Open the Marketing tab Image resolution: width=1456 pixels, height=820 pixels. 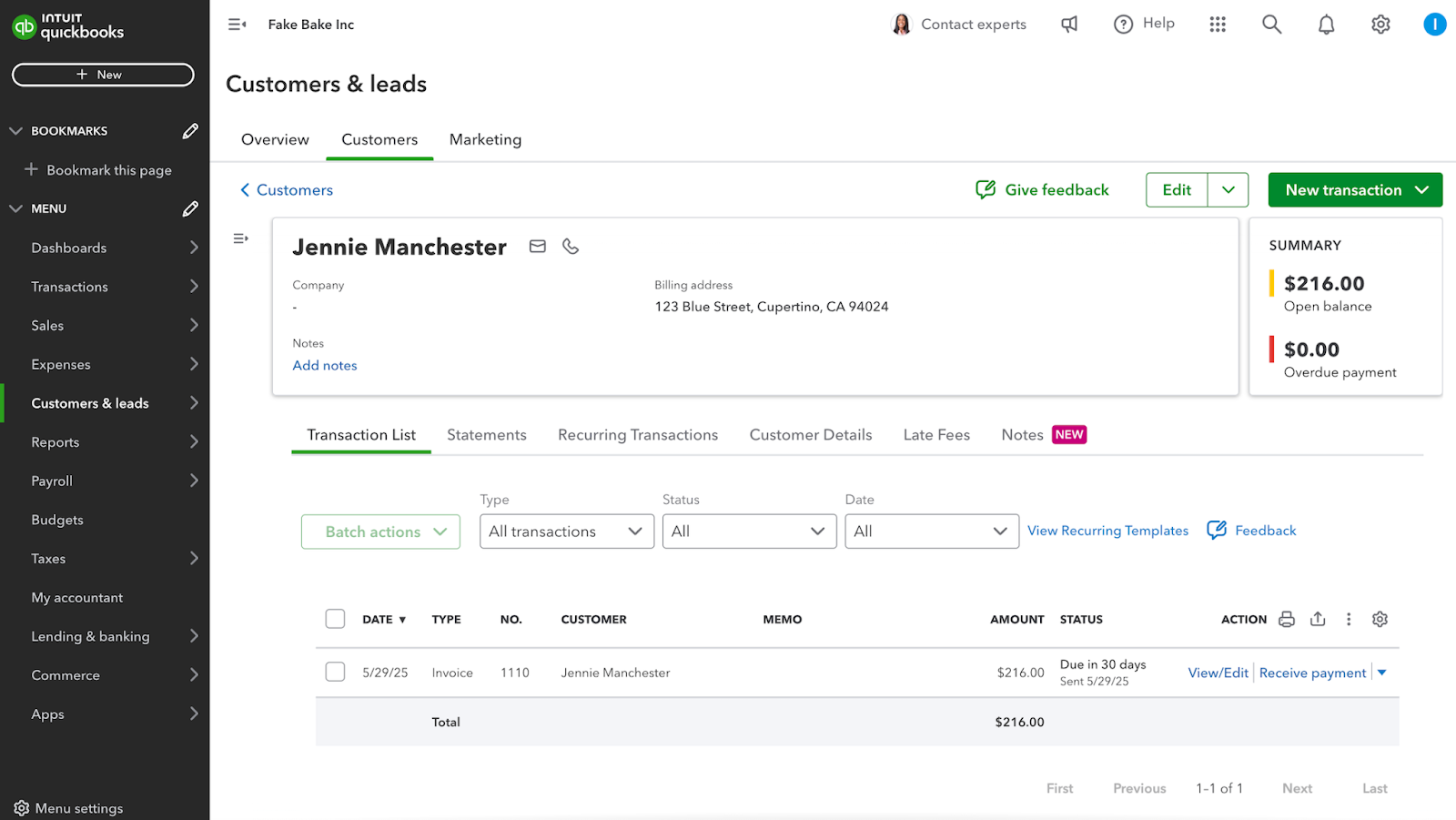click(485, 139)
